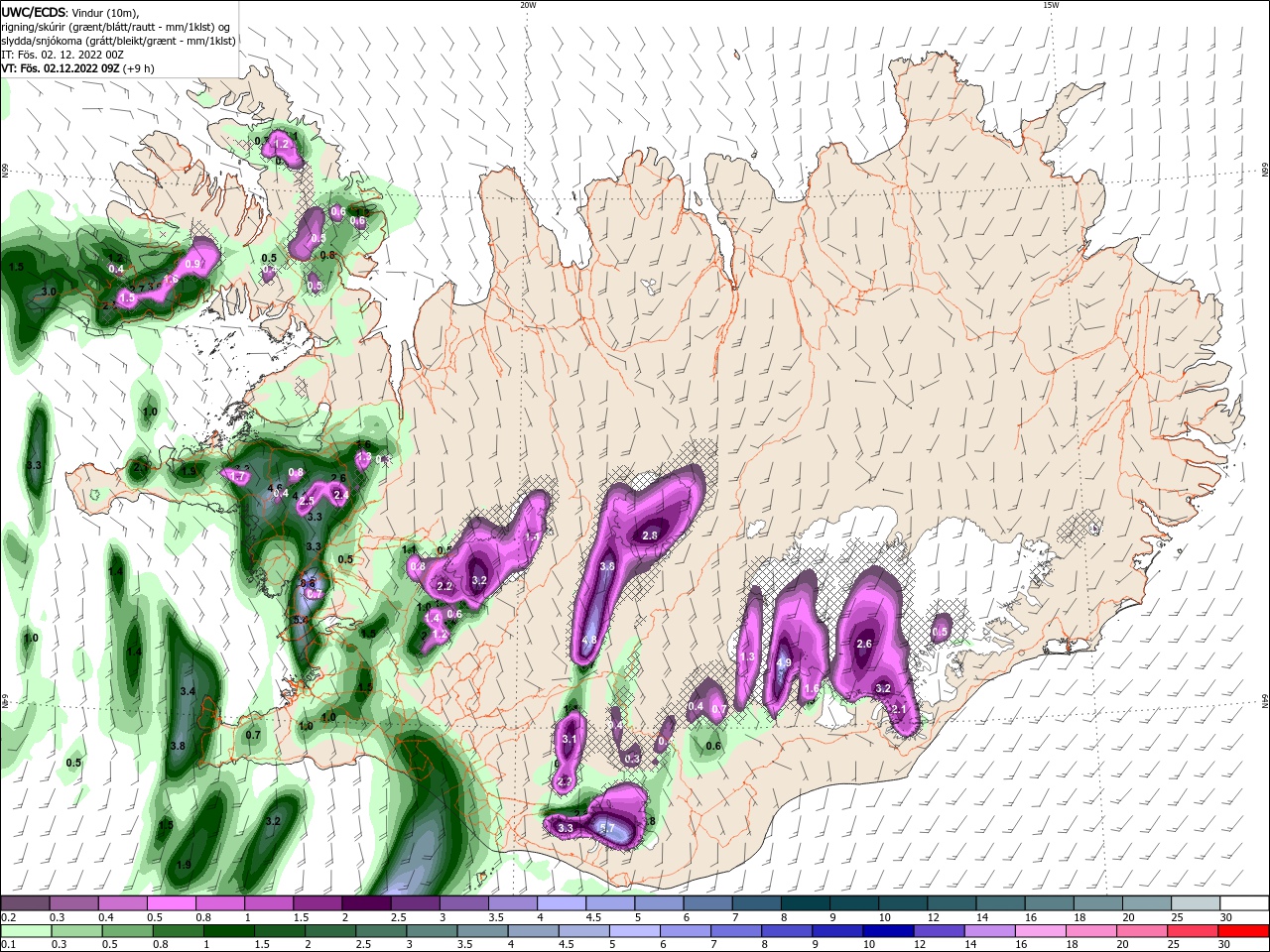
Task: Click the bright pink 0.5 snow legend swatch
Action: pyautogui.click(x=171, y=903)
